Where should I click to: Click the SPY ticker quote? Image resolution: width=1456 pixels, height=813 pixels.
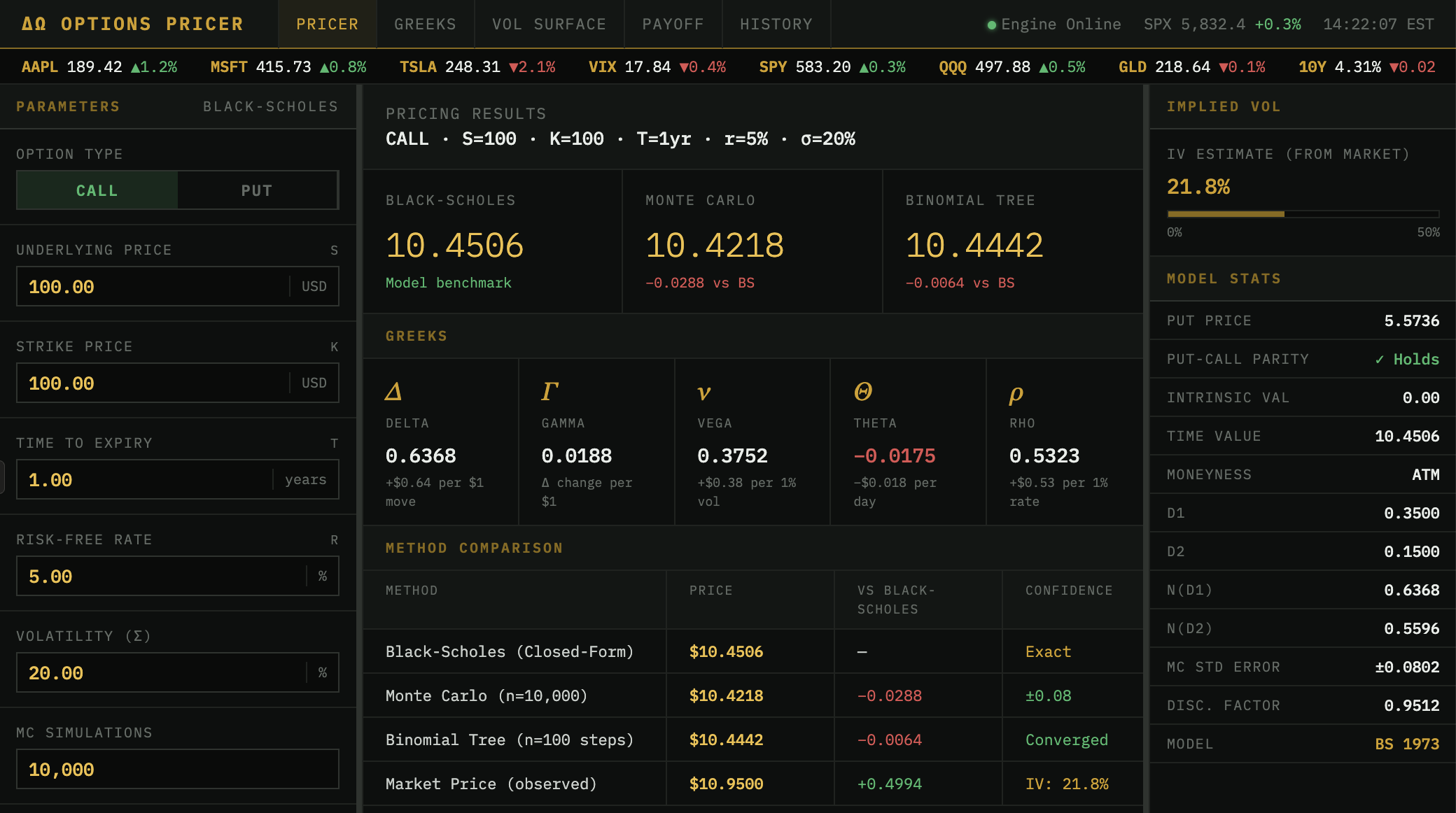[832, 66]
